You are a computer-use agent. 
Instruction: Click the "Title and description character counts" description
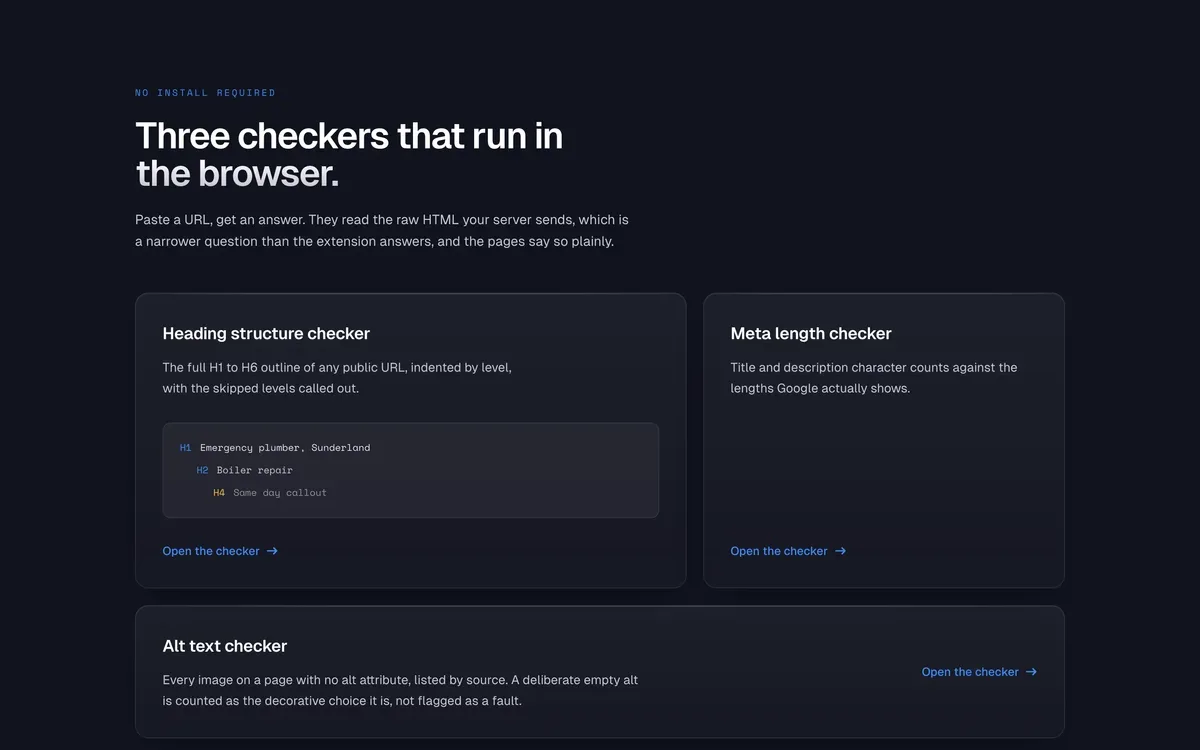point(874,378)
